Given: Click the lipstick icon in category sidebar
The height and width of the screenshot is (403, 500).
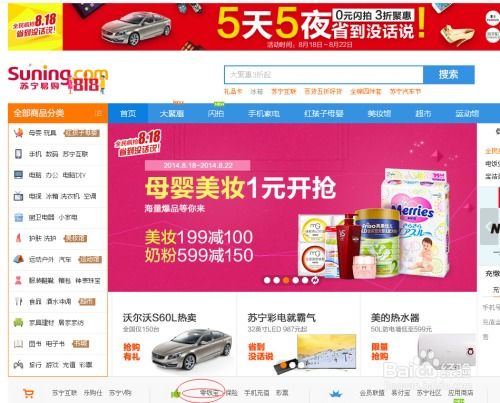Looking at the screenshot, I should tap(18, 238).
